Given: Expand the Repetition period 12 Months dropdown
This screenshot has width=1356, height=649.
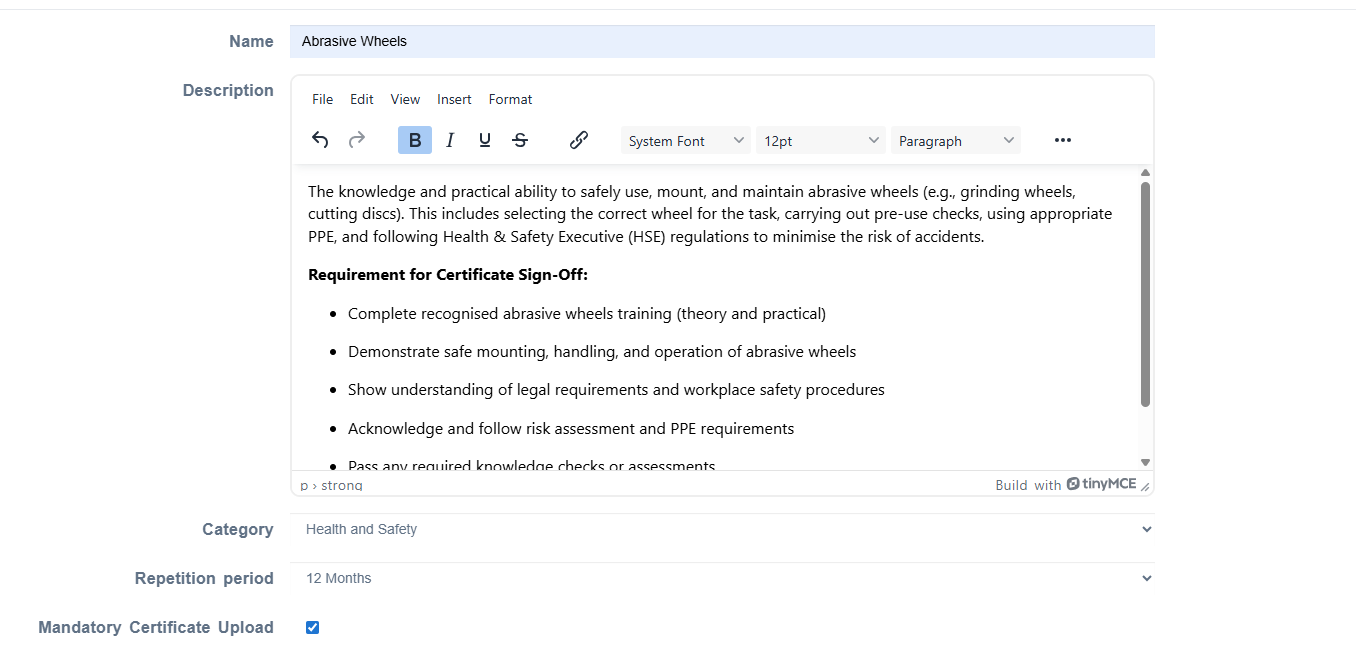Looking at the screenshot, I should (722, 578).
